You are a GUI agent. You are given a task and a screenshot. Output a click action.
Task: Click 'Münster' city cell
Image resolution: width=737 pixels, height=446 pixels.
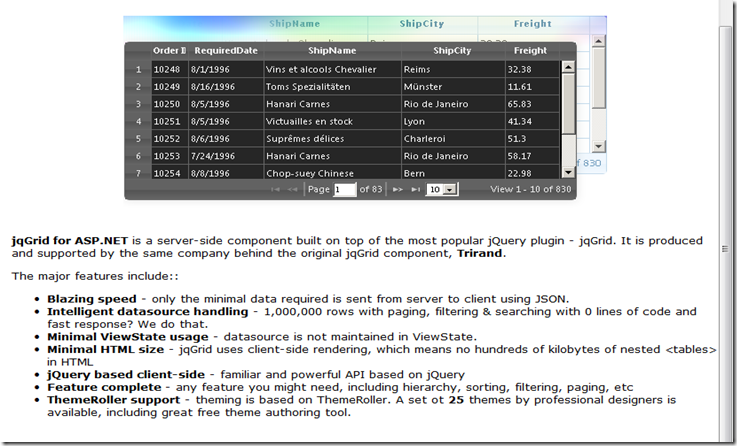click(x=453, y=86)
